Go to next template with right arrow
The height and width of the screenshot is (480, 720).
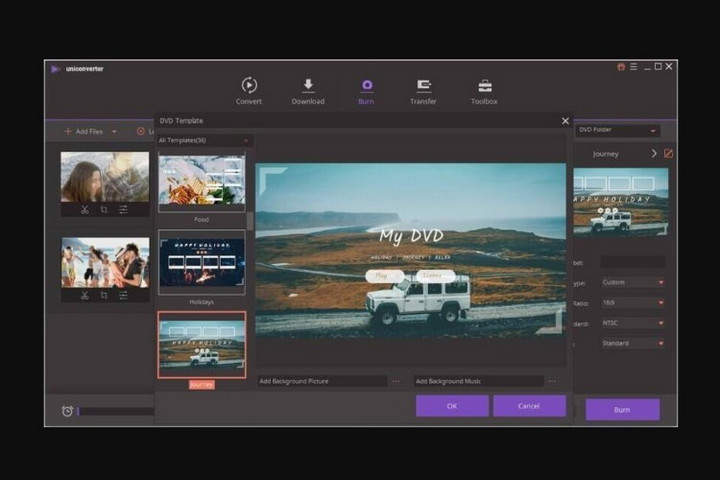pos(654,153)
